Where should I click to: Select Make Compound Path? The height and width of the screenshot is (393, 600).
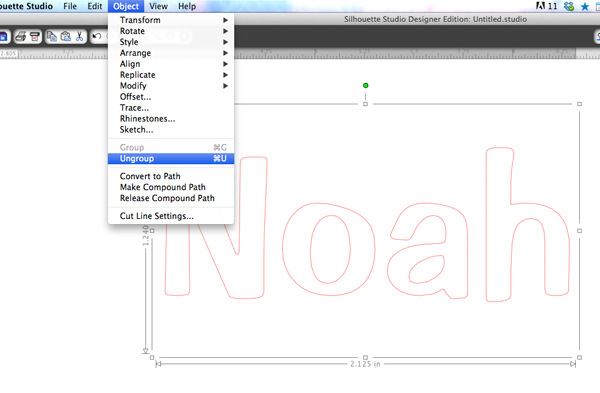[171, 187]
